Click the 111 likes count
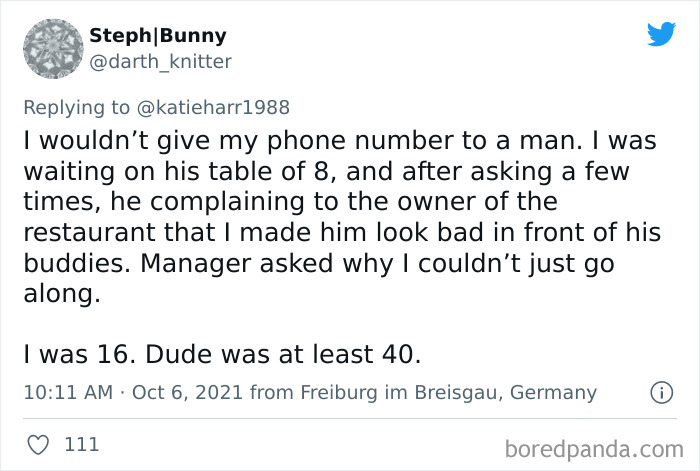Viewport: 700px width, 471px height. (x=81, y=444)
